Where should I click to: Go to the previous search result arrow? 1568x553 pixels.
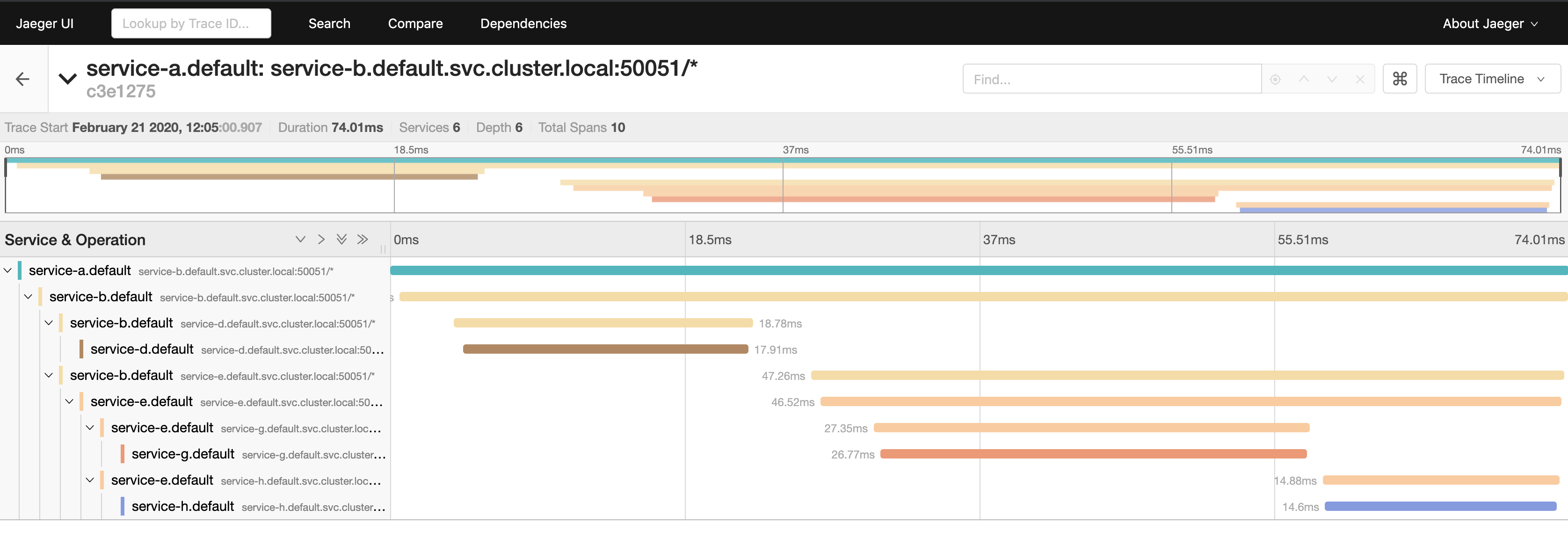1304,79
